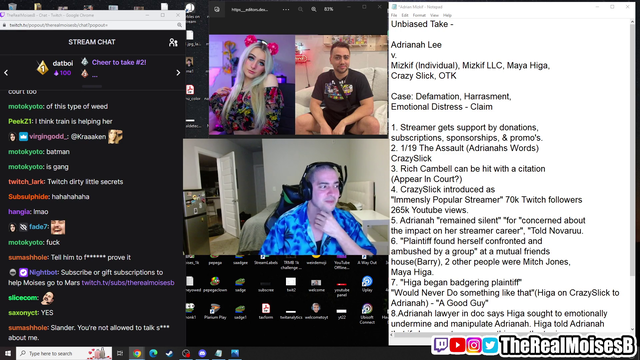
Task: Open Microsoft Edge from the taskbar
Action: 153,353
